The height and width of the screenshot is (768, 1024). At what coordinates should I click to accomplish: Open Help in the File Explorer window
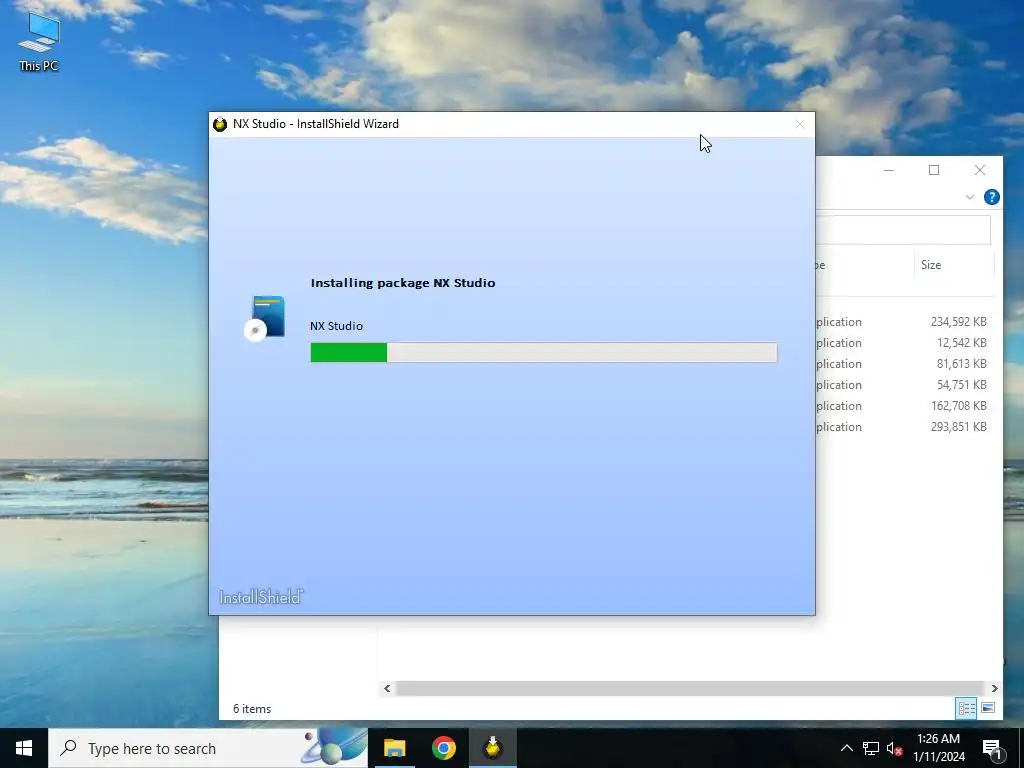point(991,197)
